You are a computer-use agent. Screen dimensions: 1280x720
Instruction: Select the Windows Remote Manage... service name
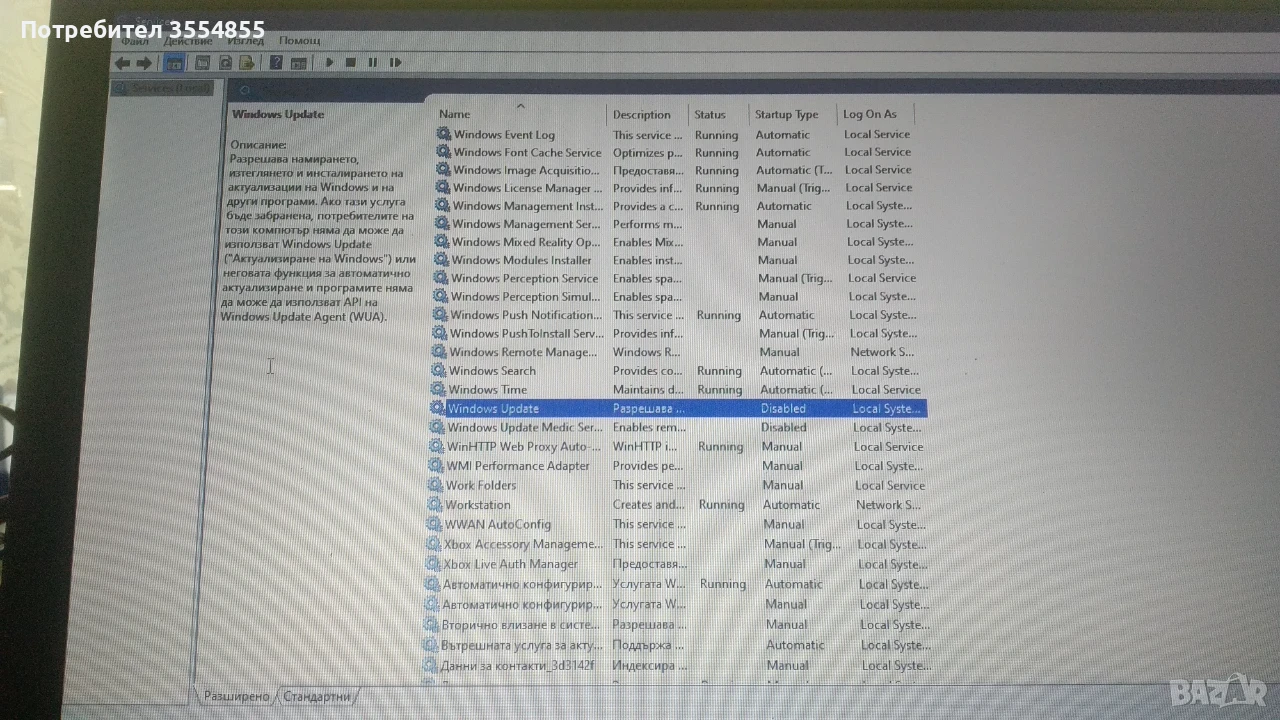523,352
